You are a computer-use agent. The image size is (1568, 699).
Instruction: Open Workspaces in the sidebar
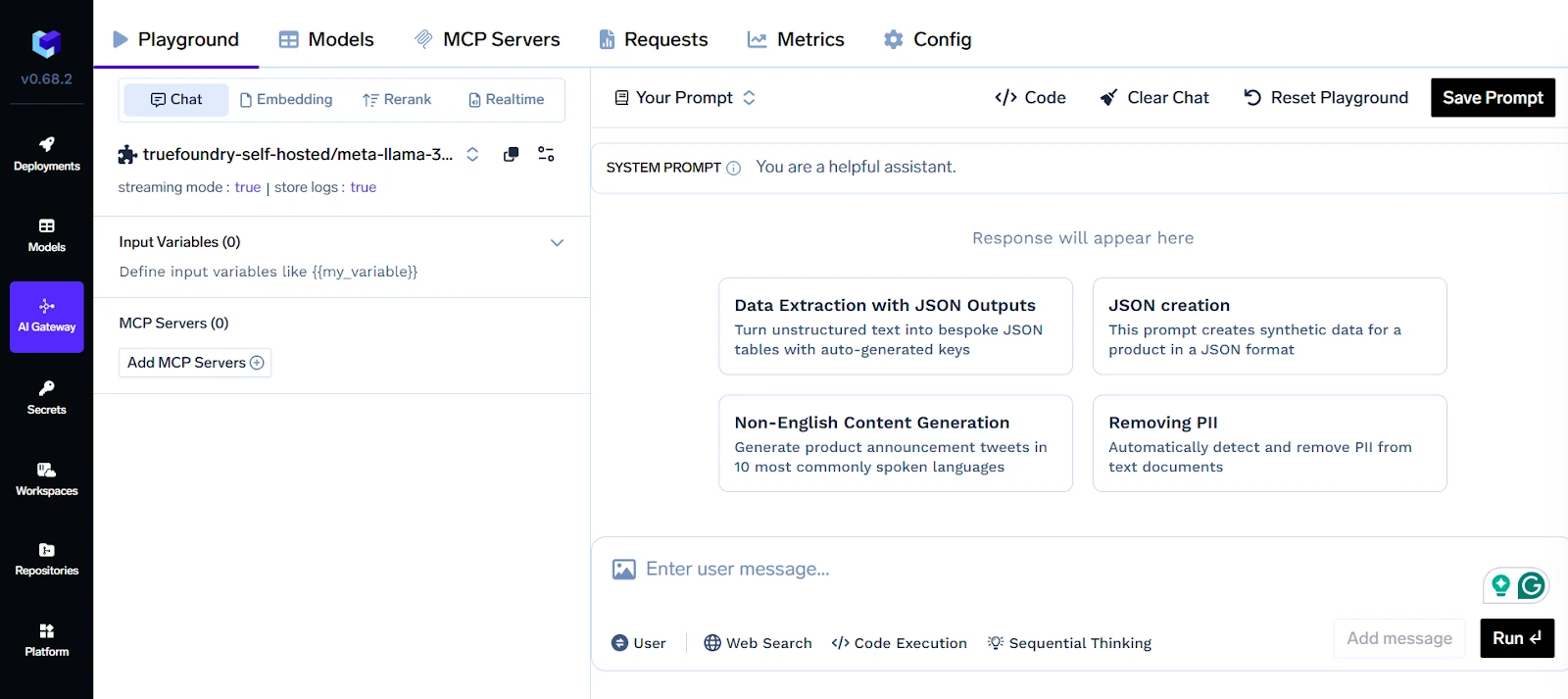47,478
